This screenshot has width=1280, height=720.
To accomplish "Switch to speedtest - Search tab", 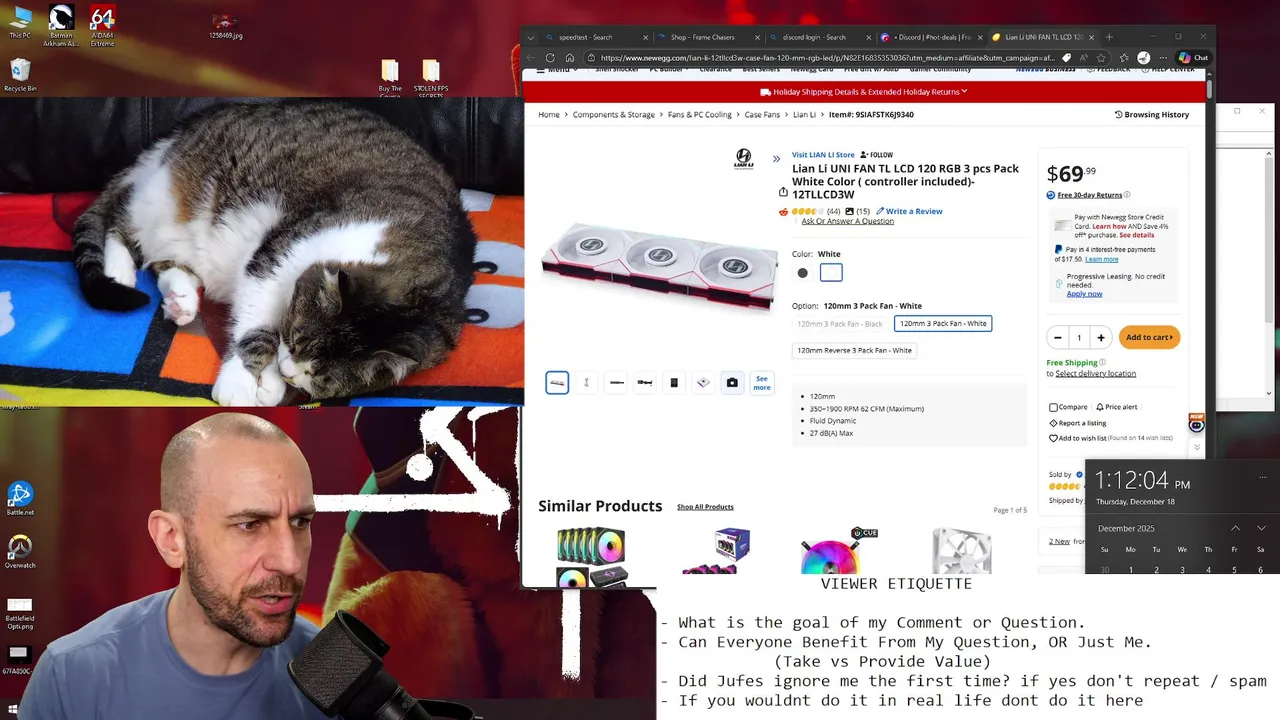I will coord(595,37).
